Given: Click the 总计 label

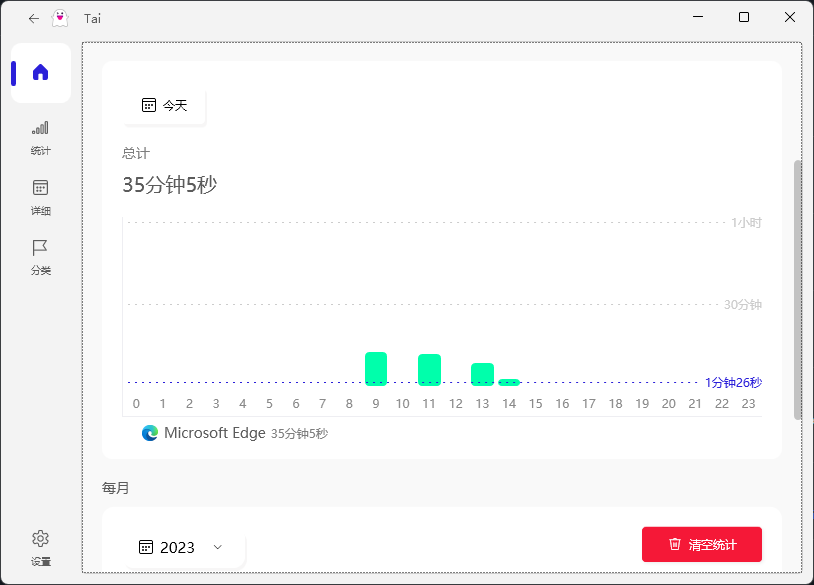Looking at the screenshot, I should click(135, 153).
